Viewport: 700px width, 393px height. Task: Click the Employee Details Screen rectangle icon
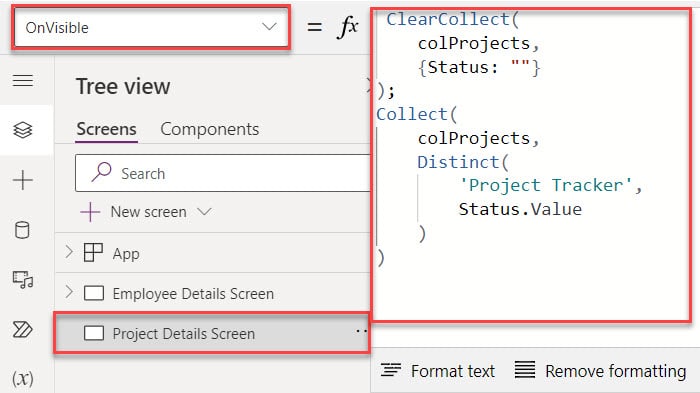click(x=94, y=293)
